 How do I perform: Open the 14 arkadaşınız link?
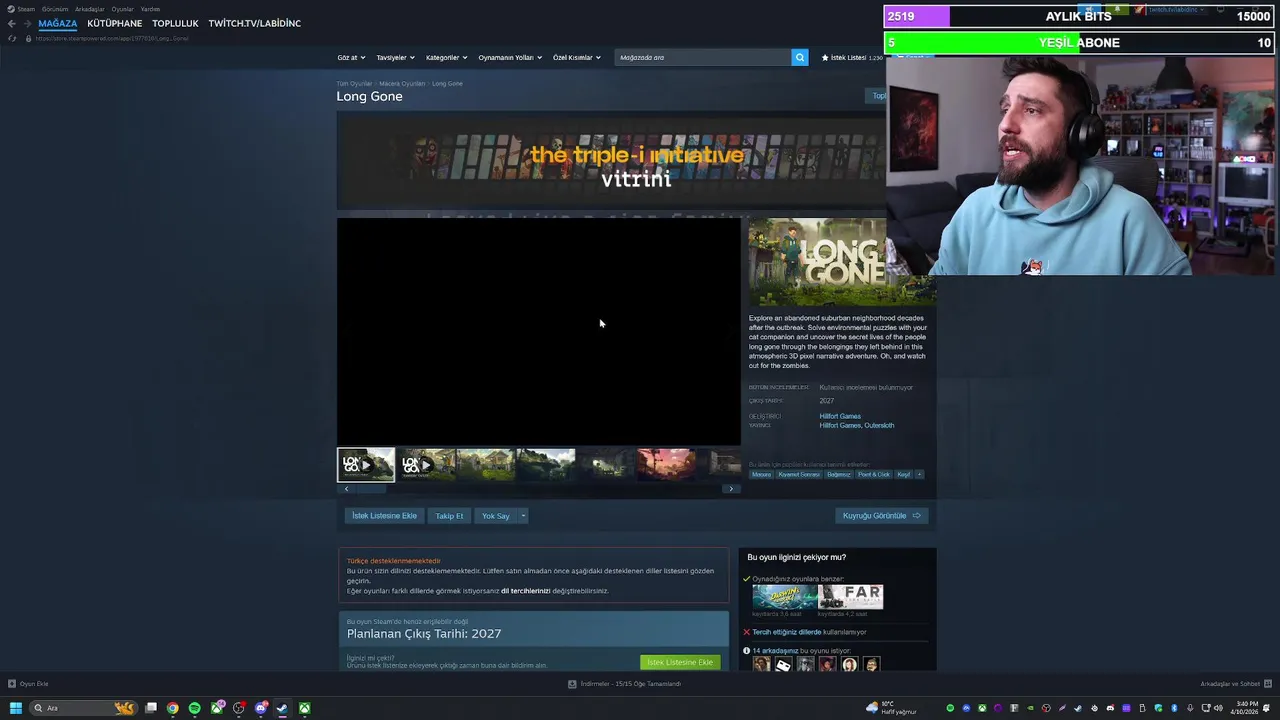click(x=775, y=651)
